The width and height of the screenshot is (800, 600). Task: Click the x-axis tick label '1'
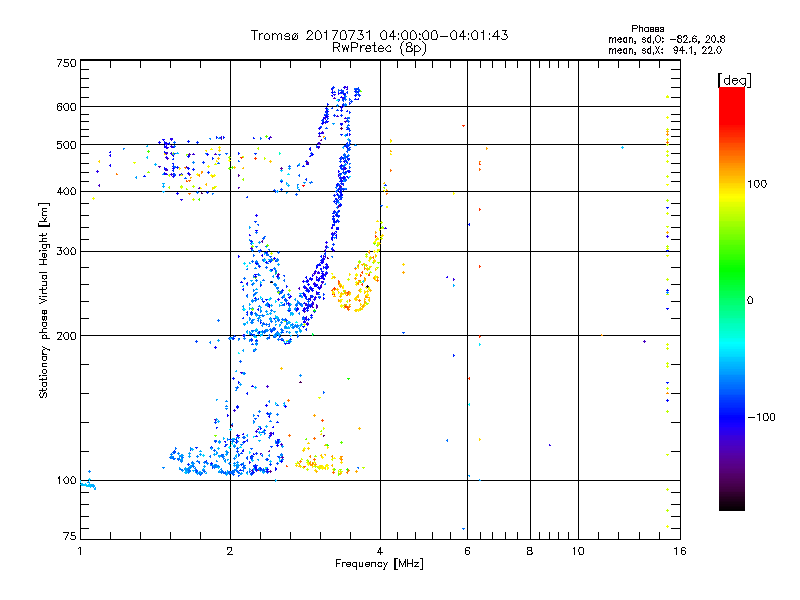tap(80, 551)
